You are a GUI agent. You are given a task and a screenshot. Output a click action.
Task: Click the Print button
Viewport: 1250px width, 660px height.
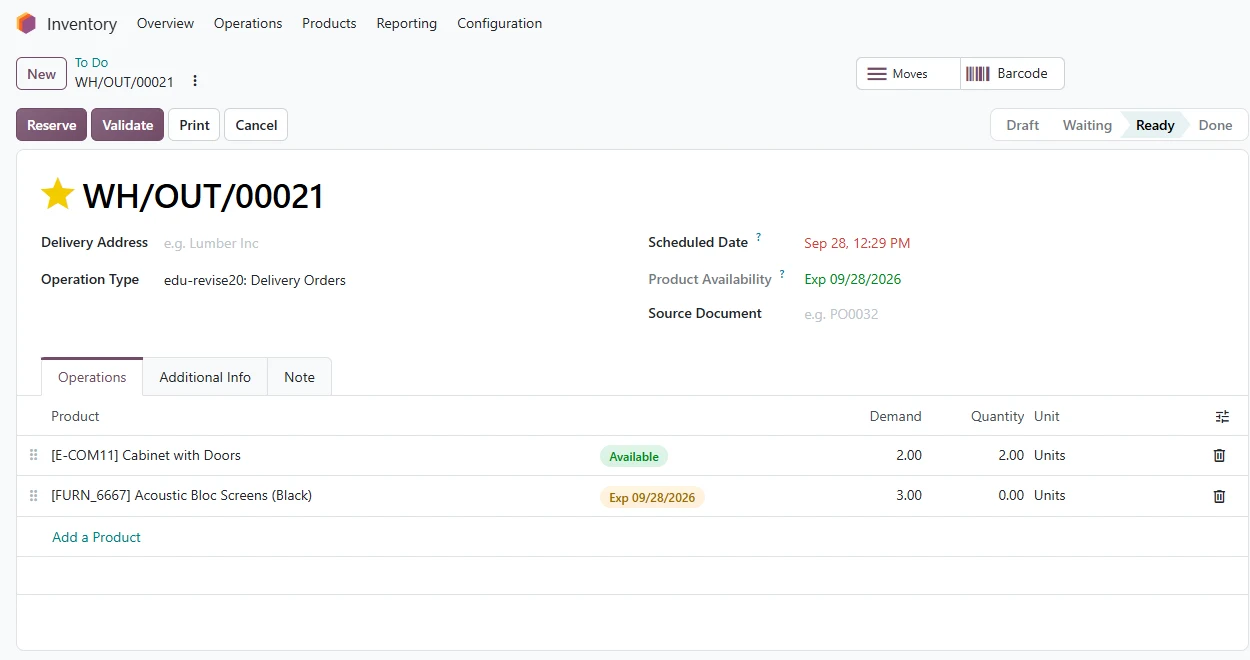click(x=194, y=125)
